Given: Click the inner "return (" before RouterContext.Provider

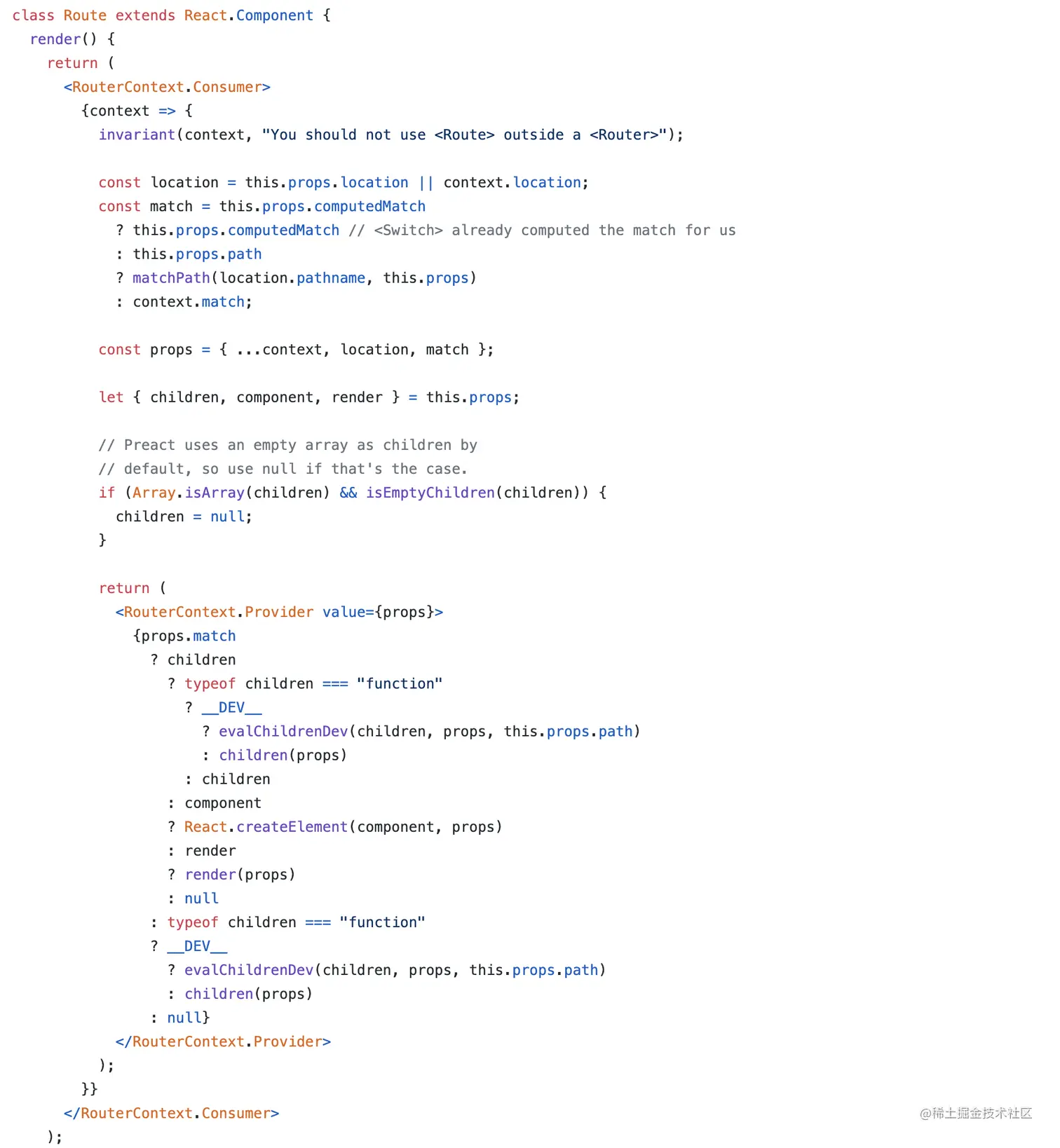Looking at the screenshot, I should [132, 588].
